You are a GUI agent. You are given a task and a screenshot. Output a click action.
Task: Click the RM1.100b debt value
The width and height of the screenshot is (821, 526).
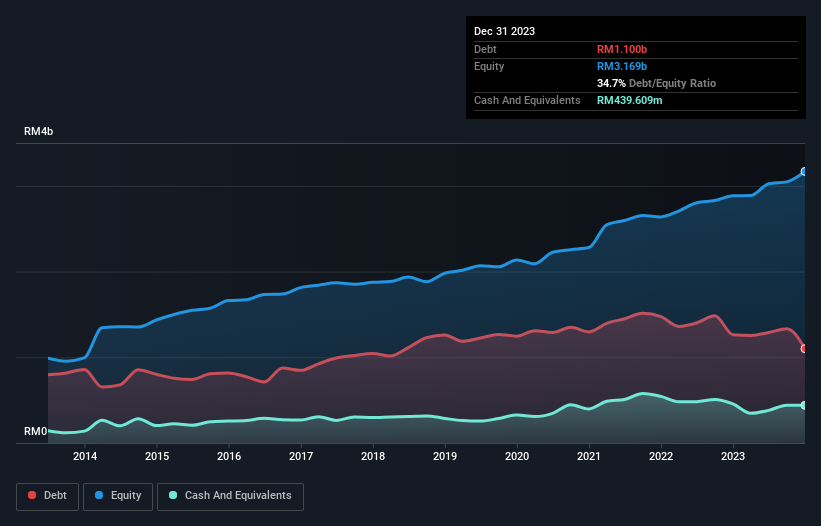tap(622, 49)
